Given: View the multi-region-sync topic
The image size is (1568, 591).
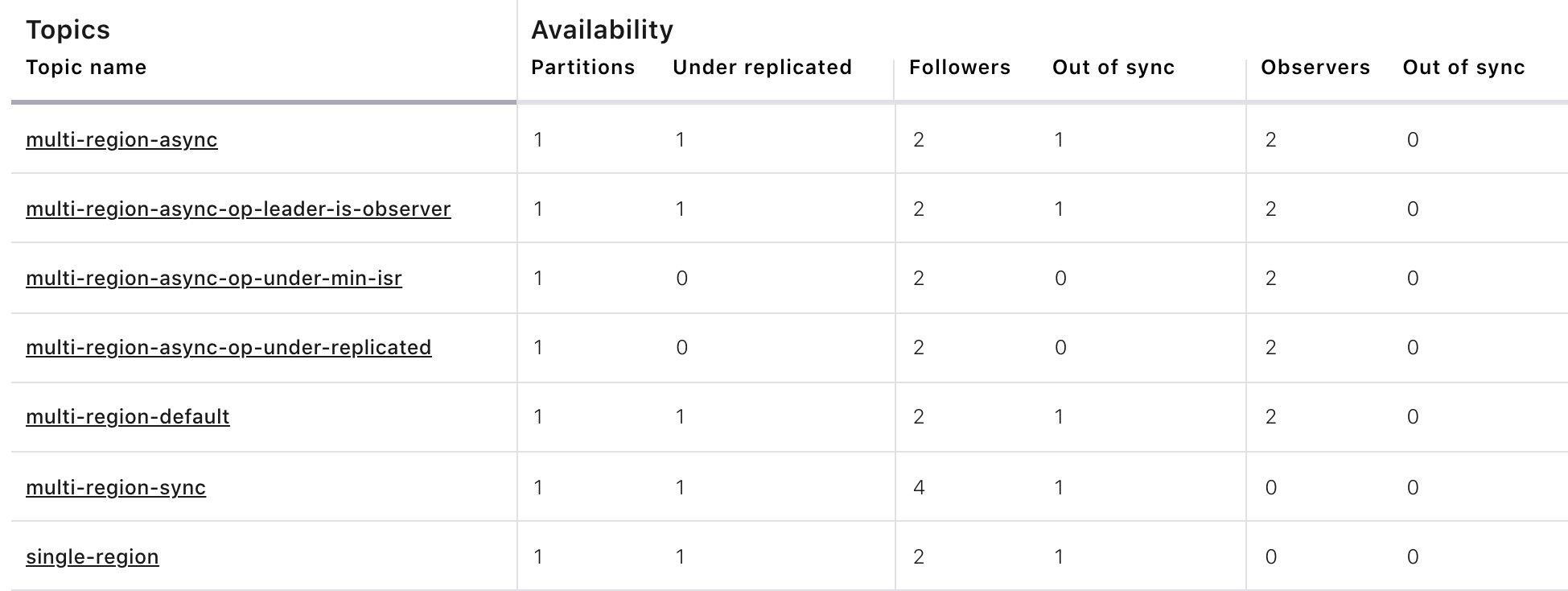Looking at the screenshot, I should pos(116,488).
